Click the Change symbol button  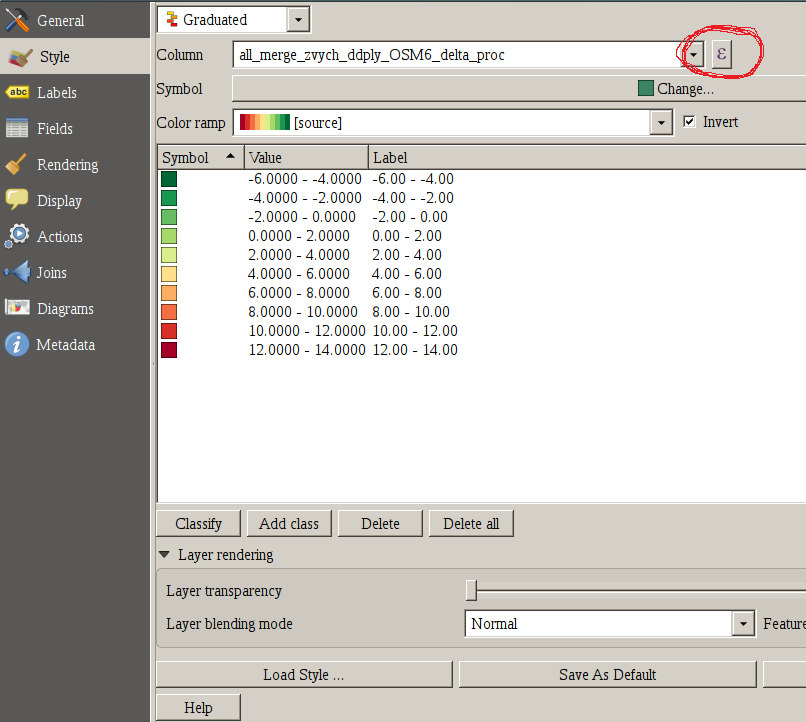pos(675,89)
